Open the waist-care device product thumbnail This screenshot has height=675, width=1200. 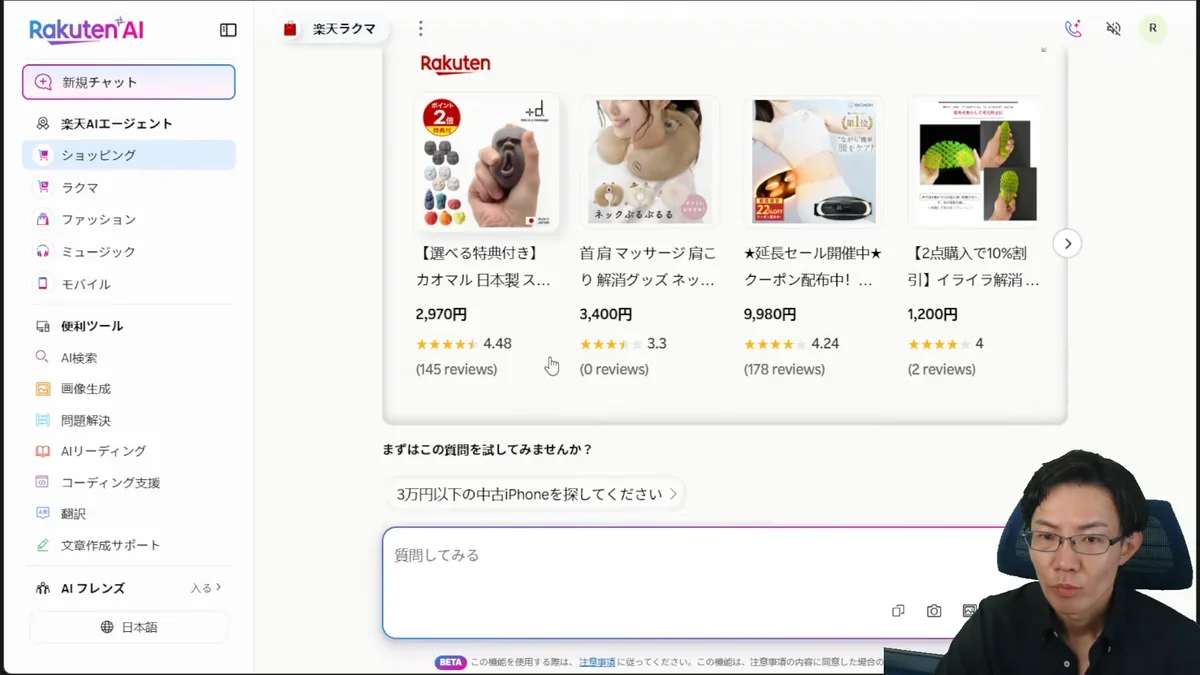(x=814, y=163)
